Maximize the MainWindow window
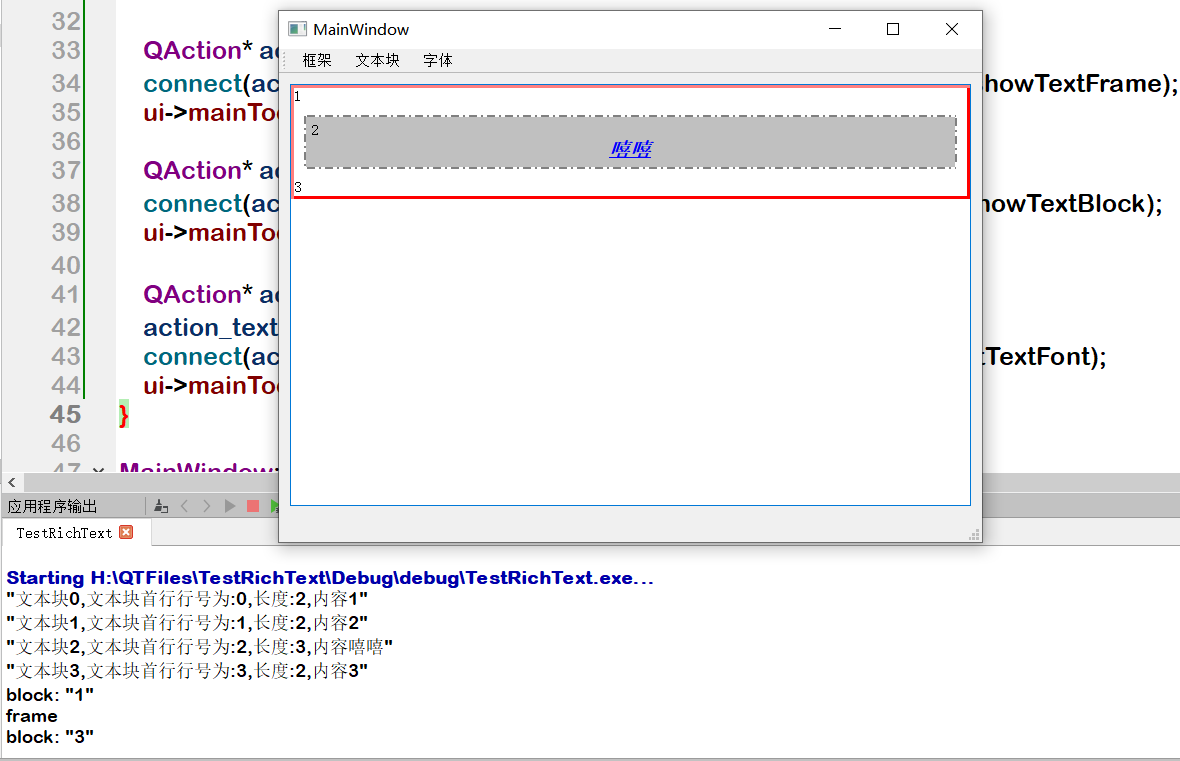The height and width of the screenshot is (761, 1180). [x=893, y=29]
